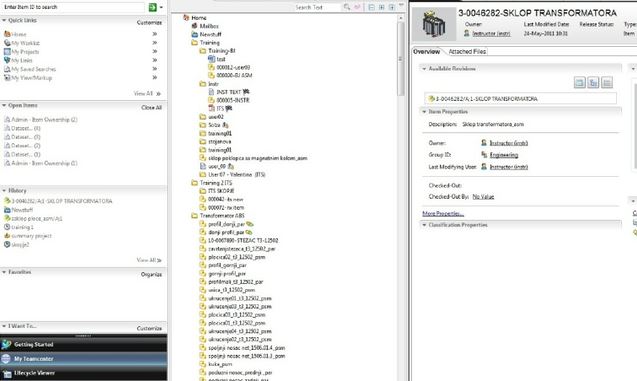Focus the Search Text field above tree

(x=317, y=7)
